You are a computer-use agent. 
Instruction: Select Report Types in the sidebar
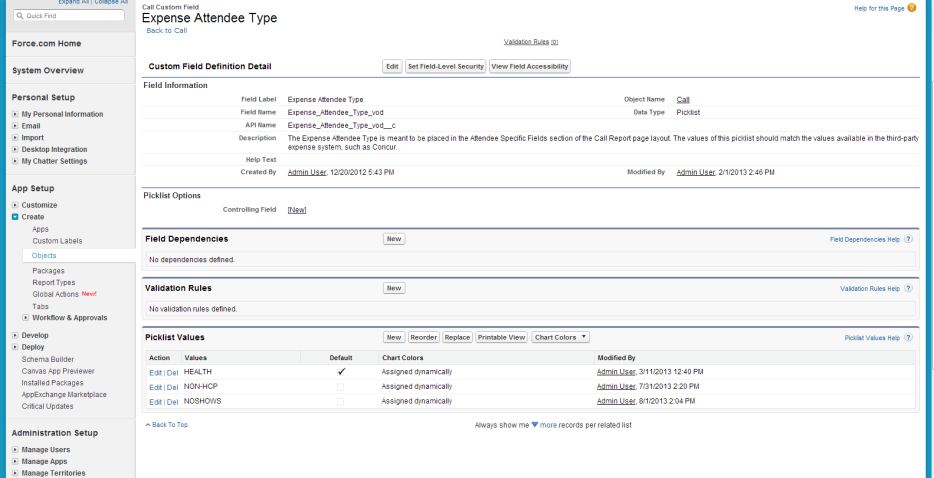[x=53, y=283]
